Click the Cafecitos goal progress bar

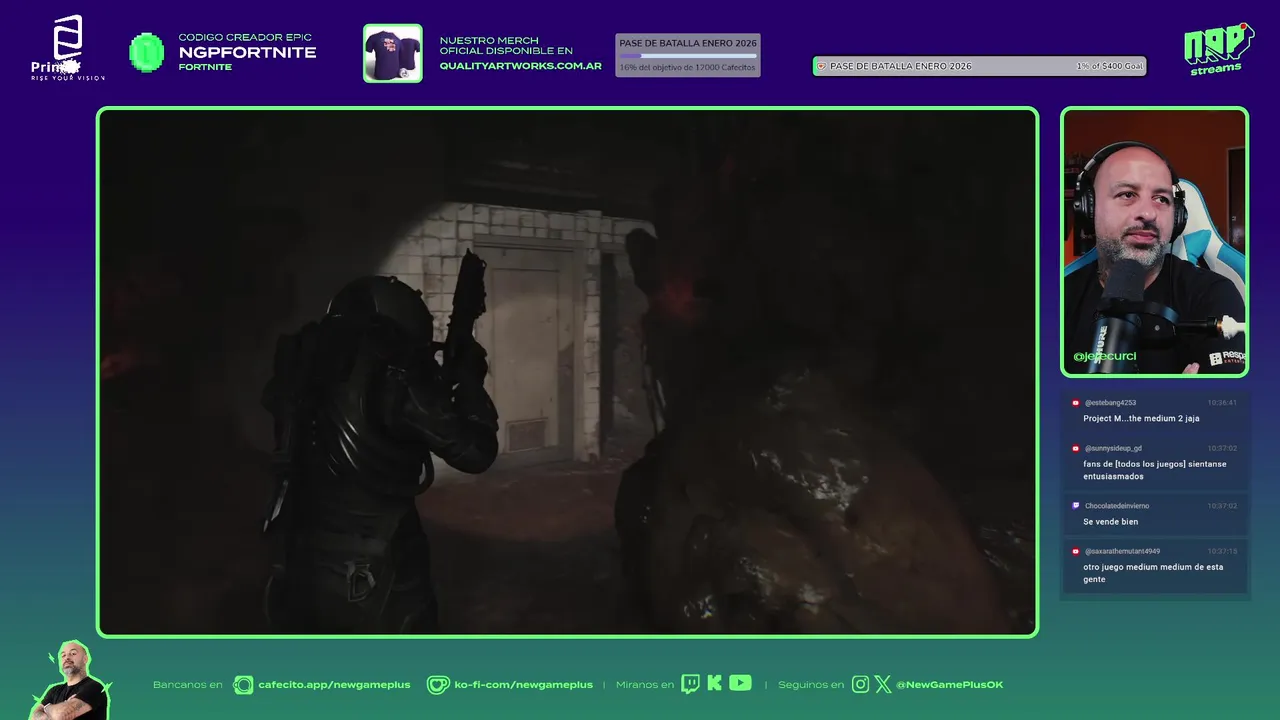tap(687, 56)
